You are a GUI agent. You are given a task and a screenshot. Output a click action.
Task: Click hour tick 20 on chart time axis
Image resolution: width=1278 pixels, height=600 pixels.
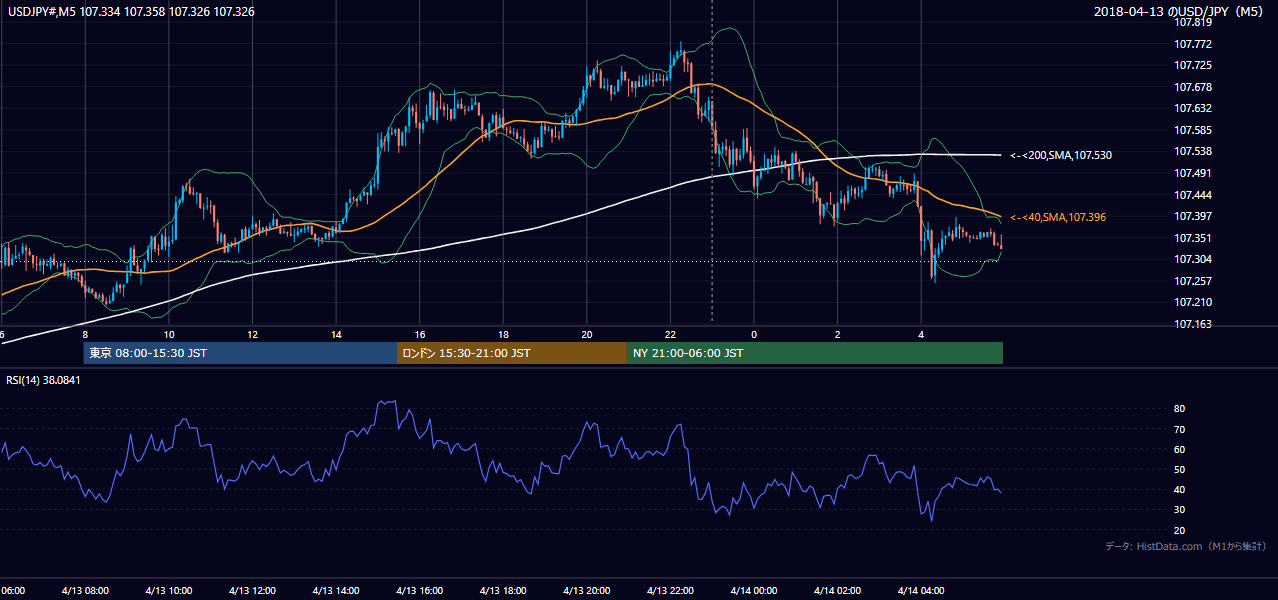587,335
